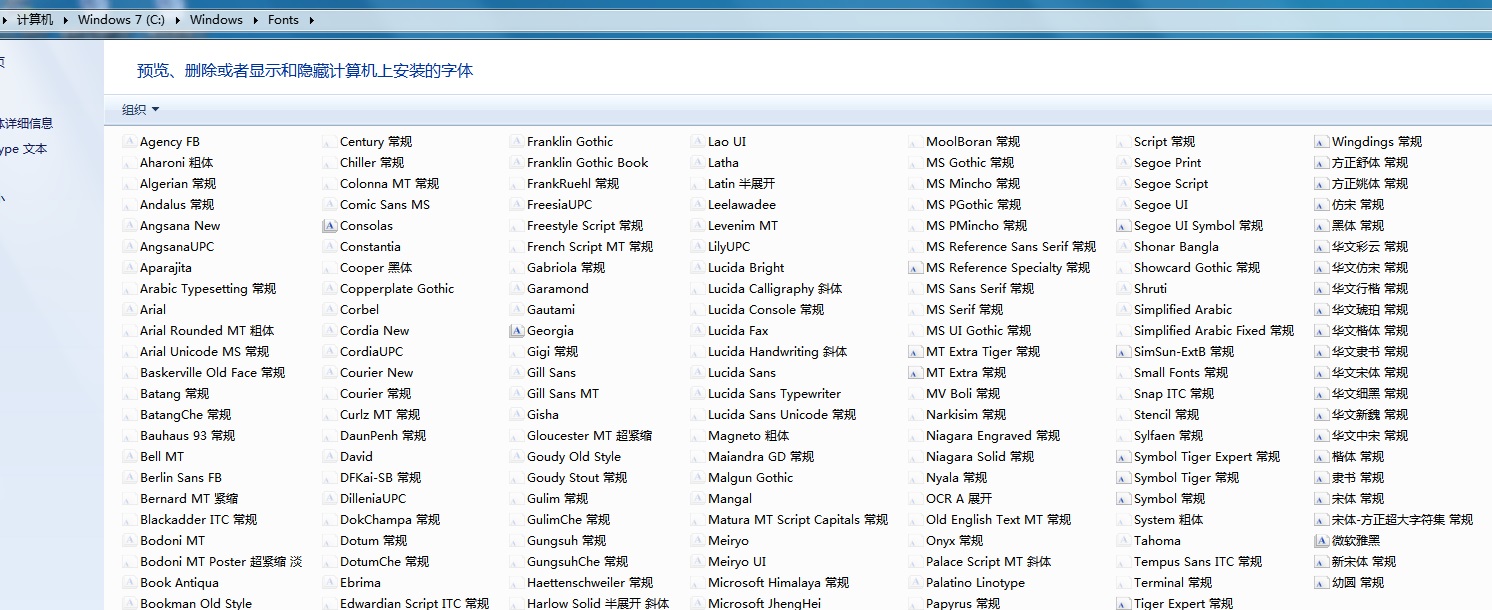This screenshot has width=1492, height=610.
Task: Select Lucida Console 常规 font
Action: (766, 310)
